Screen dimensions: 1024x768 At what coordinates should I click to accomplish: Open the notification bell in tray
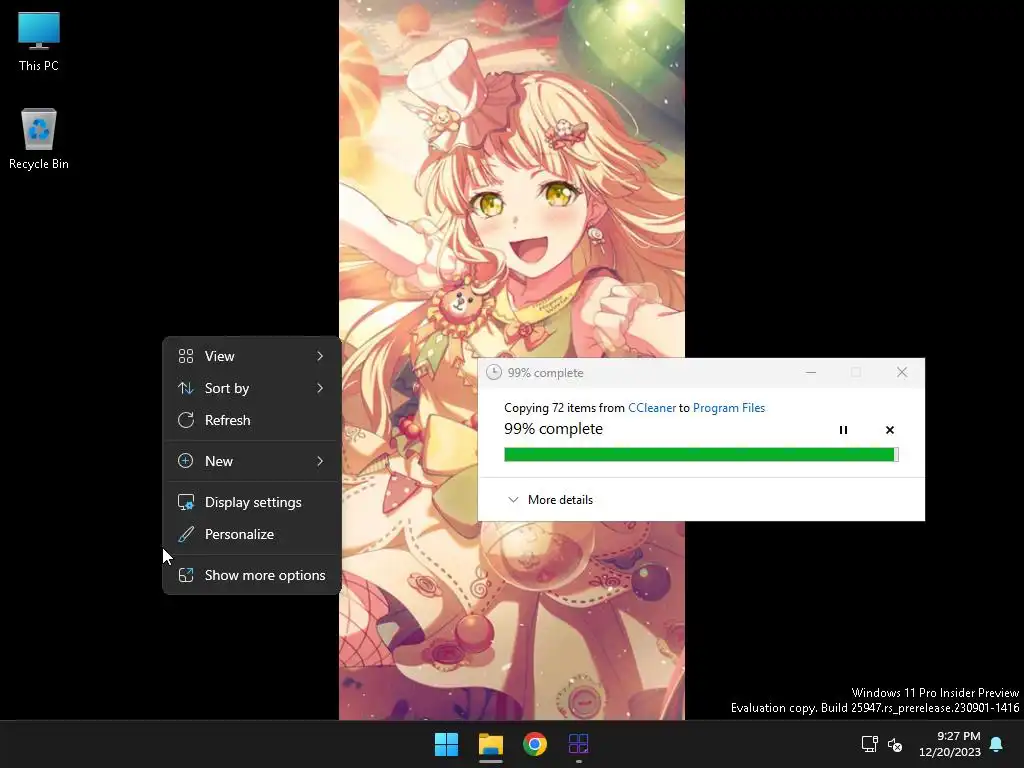[996, 744]
